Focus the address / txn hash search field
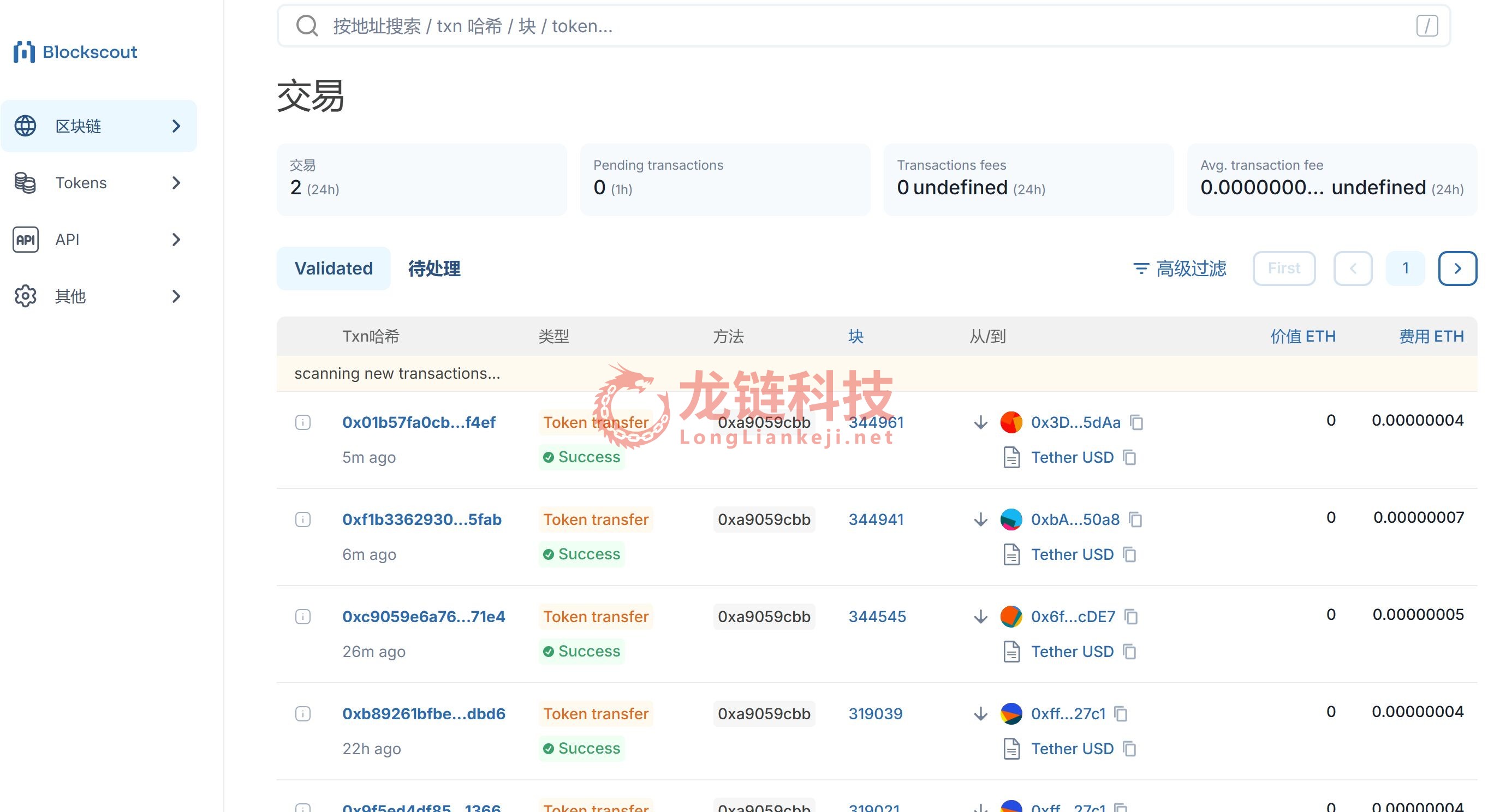1488x812 pixels. (x=864, y=26)
